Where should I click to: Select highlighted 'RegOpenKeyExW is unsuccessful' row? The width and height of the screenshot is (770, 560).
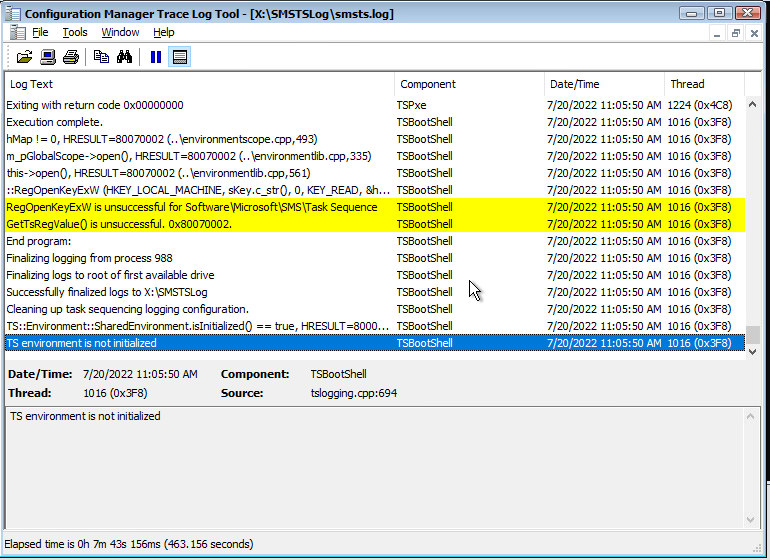pyautogui.click(x=375, y=207)
